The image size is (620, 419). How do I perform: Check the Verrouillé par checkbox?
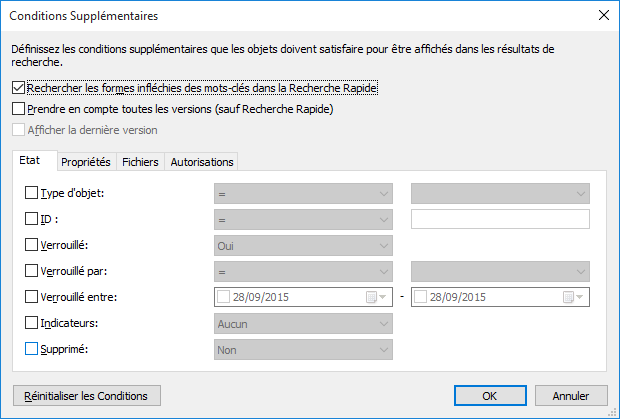point(32,271)
